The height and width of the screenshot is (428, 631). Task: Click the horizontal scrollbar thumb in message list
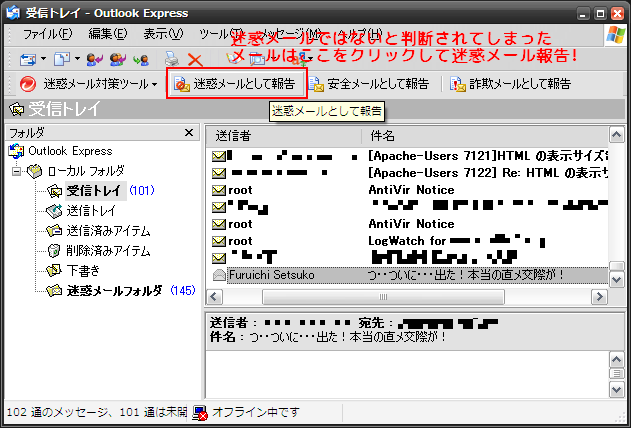tap(383, 297)
